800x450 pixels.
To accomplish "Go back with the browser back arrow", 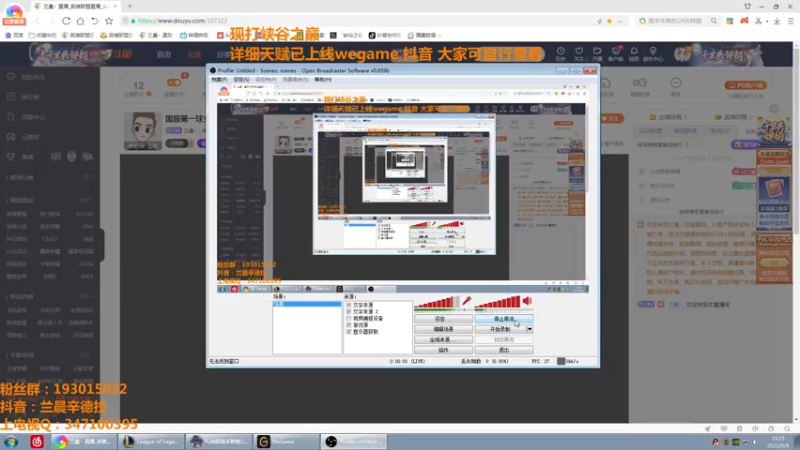I will point(37,21).
